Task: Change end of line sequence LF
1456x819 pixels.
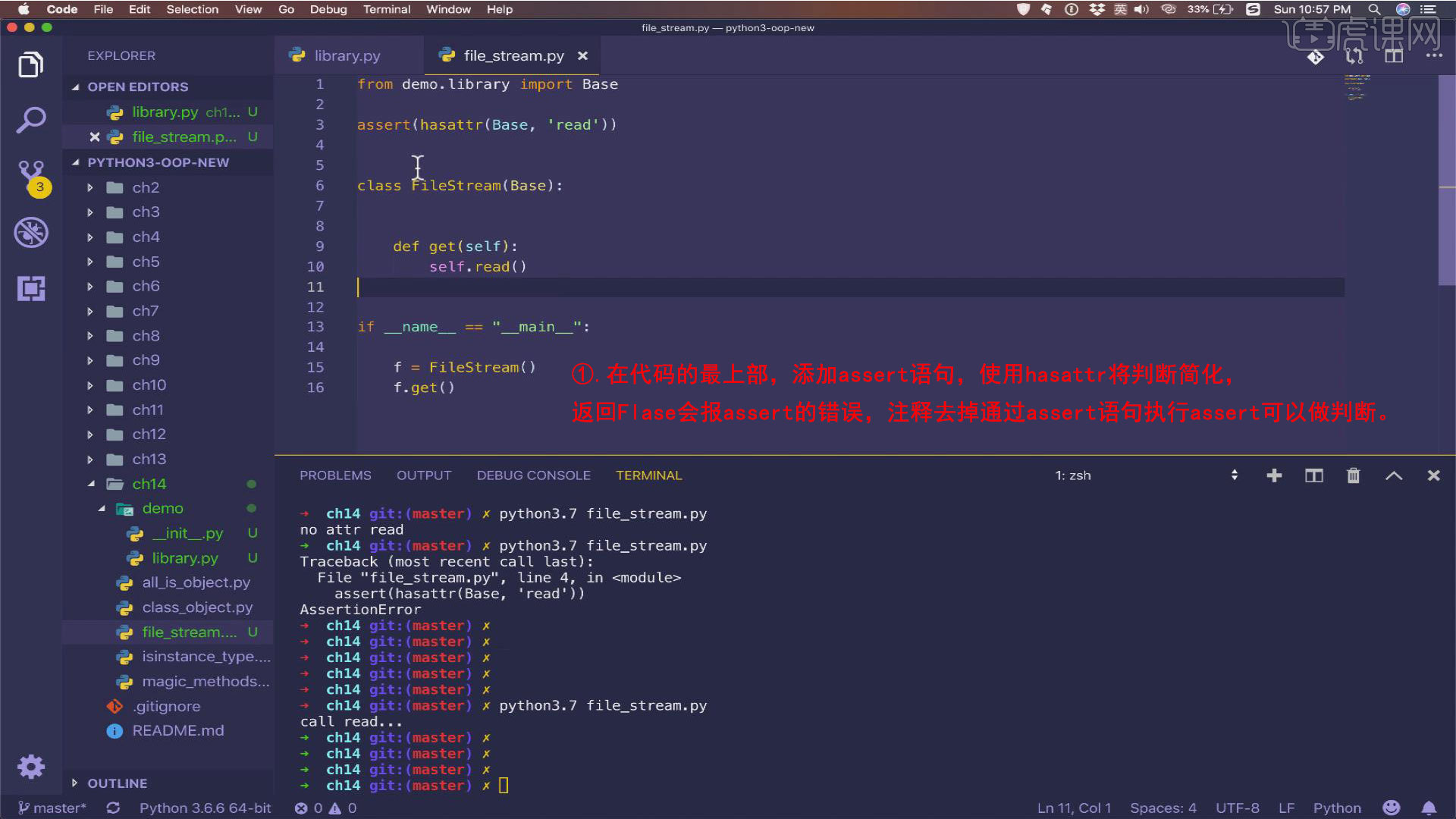Action: coord(1287,808)
